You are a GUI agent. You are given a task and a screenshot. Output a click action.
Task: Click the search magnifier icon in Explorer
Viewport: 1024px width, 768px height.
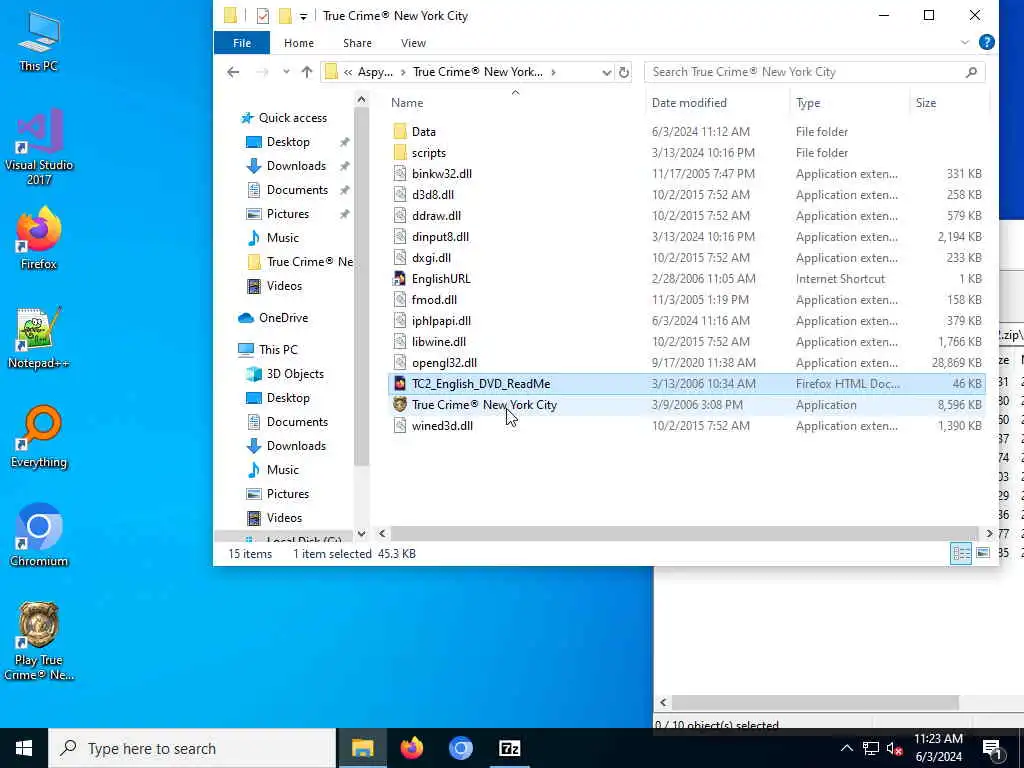pyautogui.click(x=971, y=72)
